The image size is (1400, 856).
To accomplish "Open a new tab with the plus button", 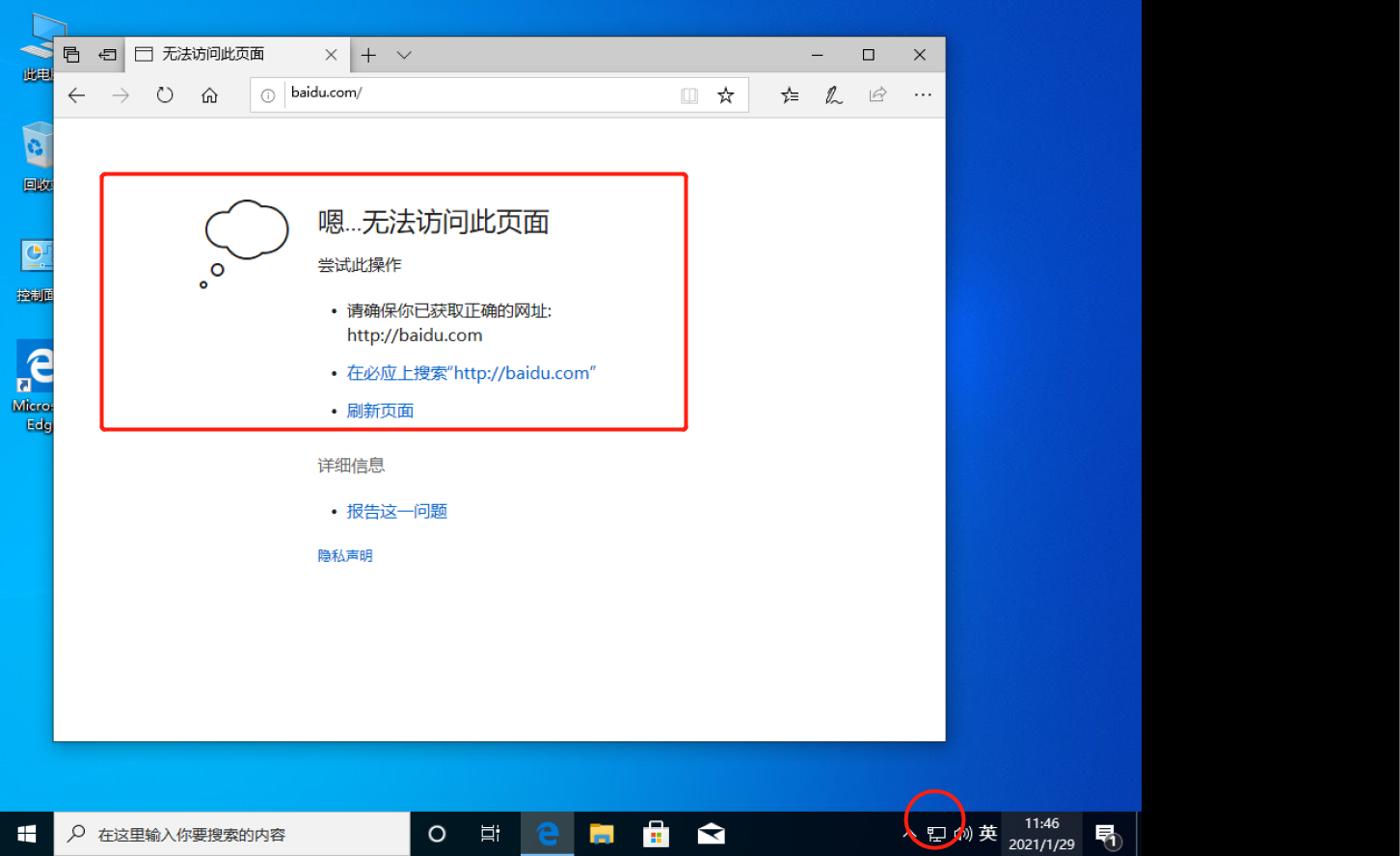I will click(x=368, y=55).
